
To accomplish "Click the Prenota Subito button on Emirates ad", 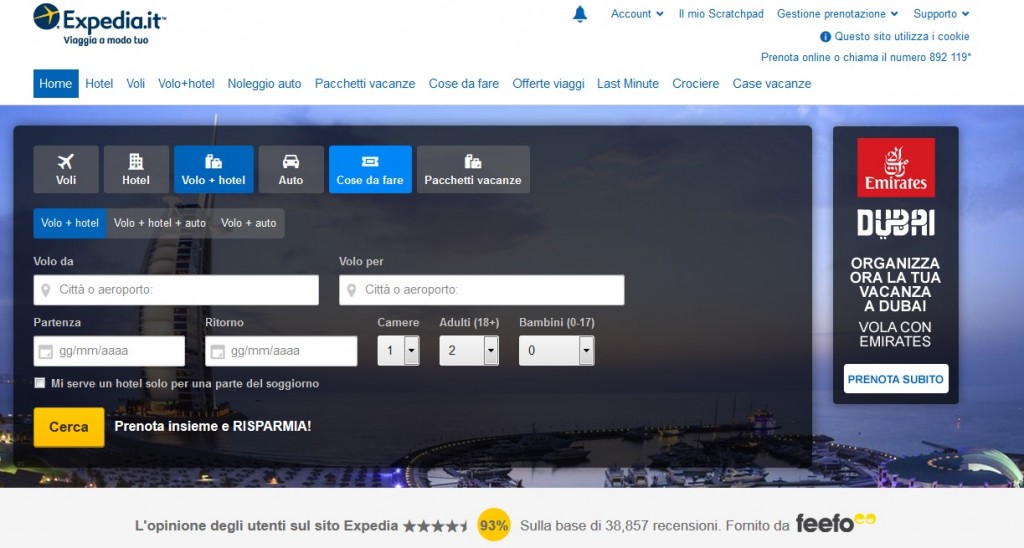I will (895, 379).
